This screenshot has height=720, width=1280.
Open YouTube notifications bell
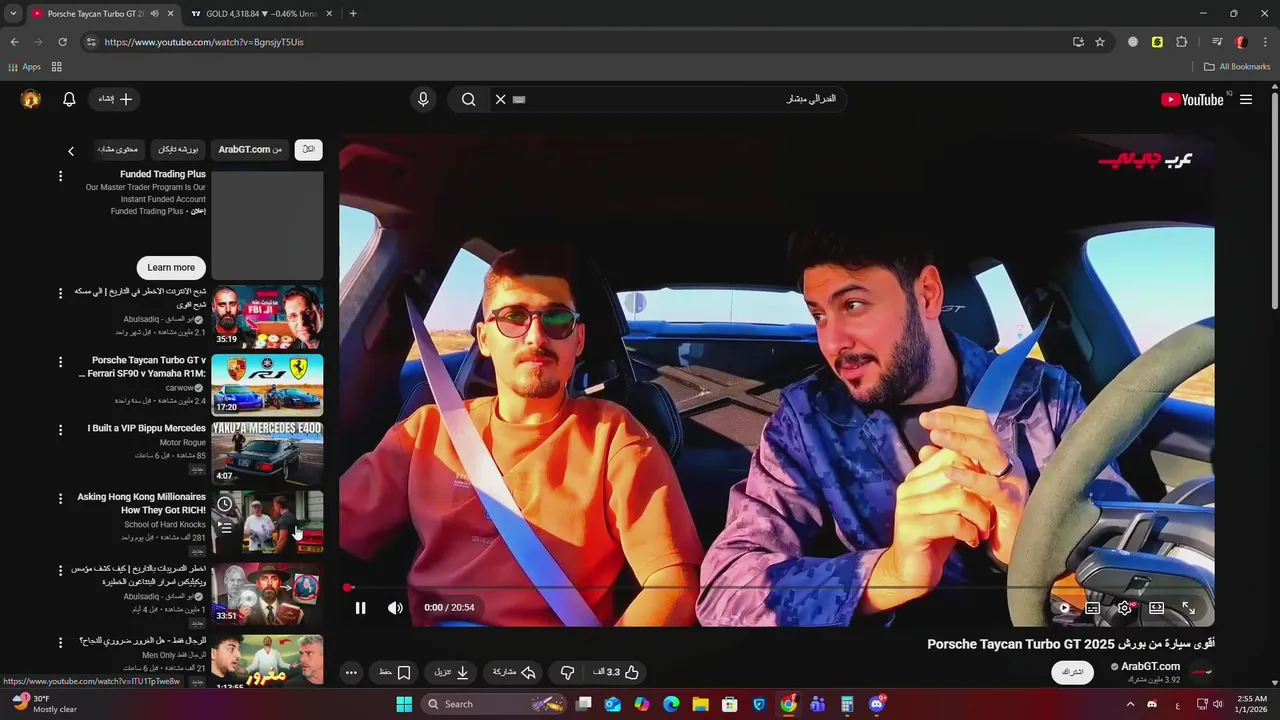click(69, 99)
